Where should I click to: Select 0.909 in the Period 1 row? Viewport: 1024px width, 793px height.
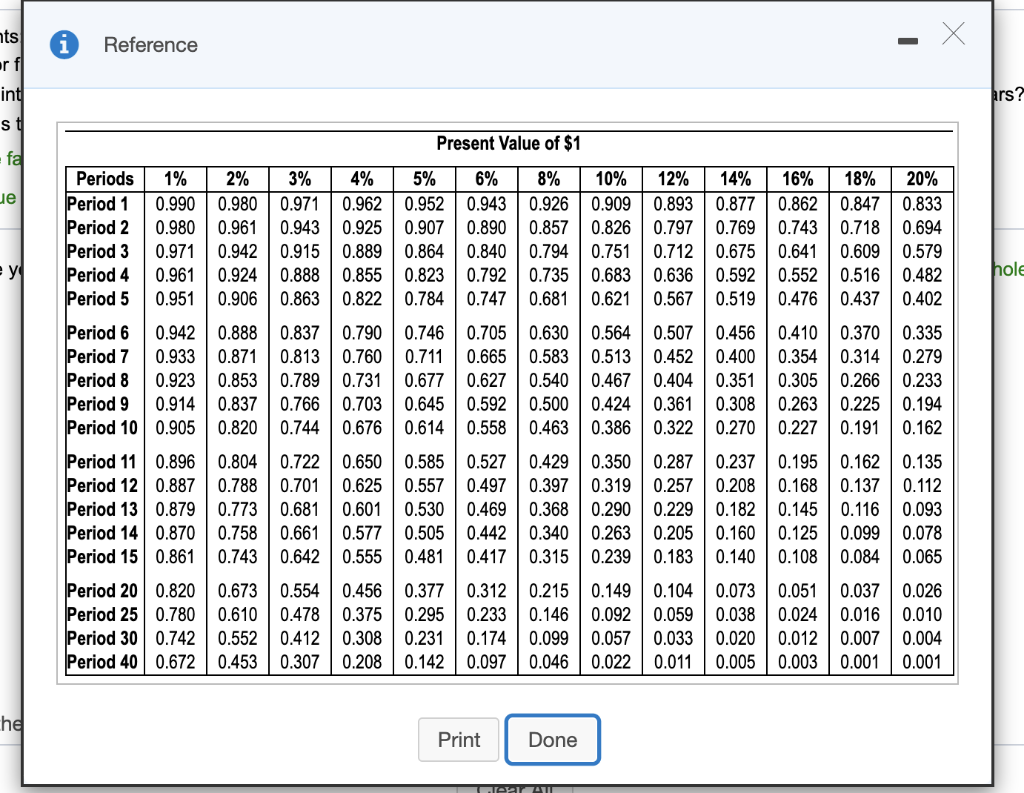[x=611, y=204]
